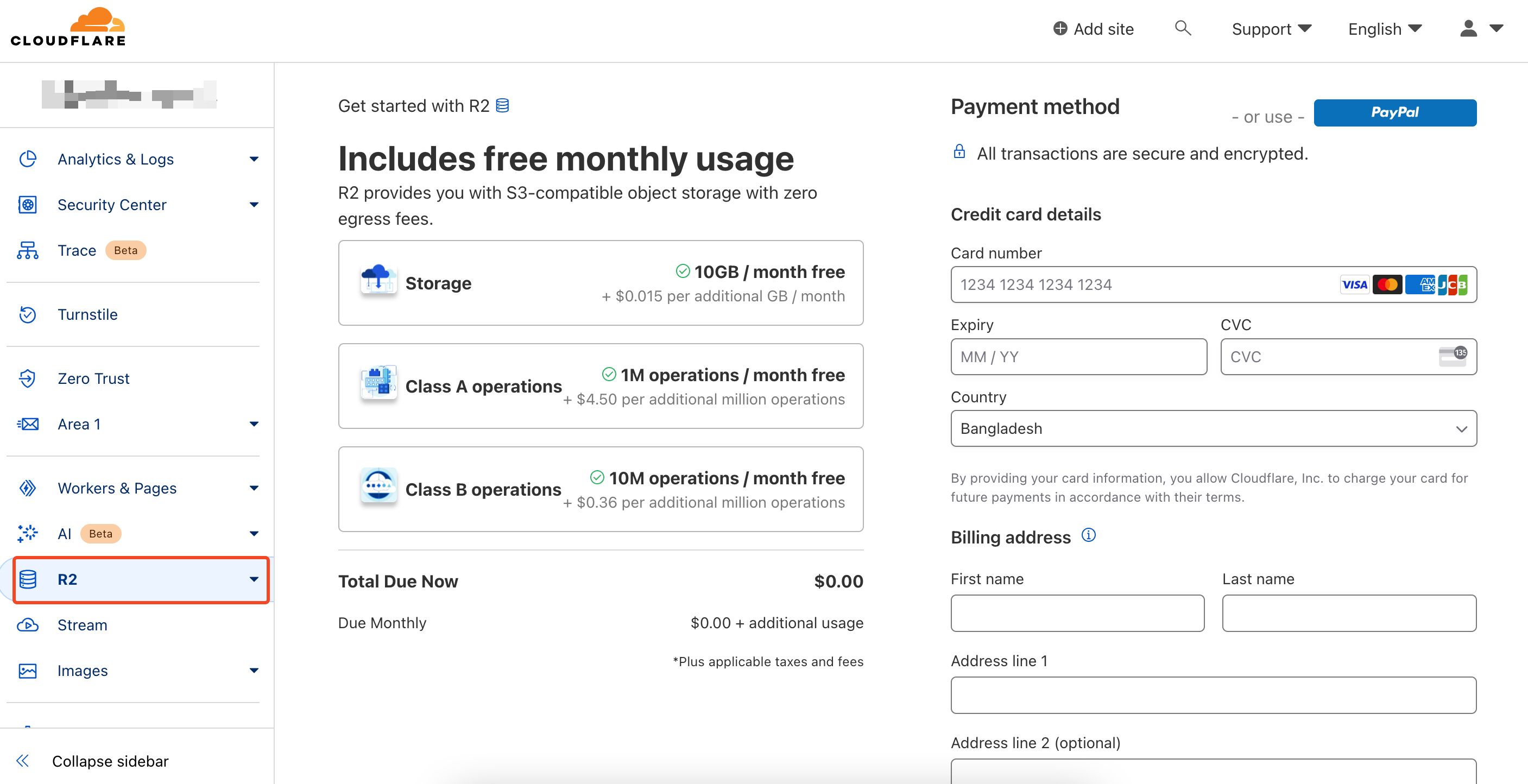
Task: Click the Add site menu item
Action: pos(1094,28)
